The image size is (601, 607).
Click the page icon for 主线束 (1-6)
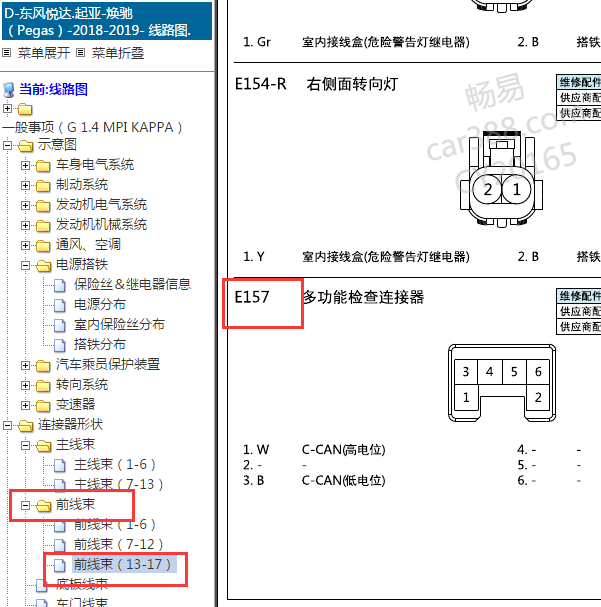(x=60, y=465)
